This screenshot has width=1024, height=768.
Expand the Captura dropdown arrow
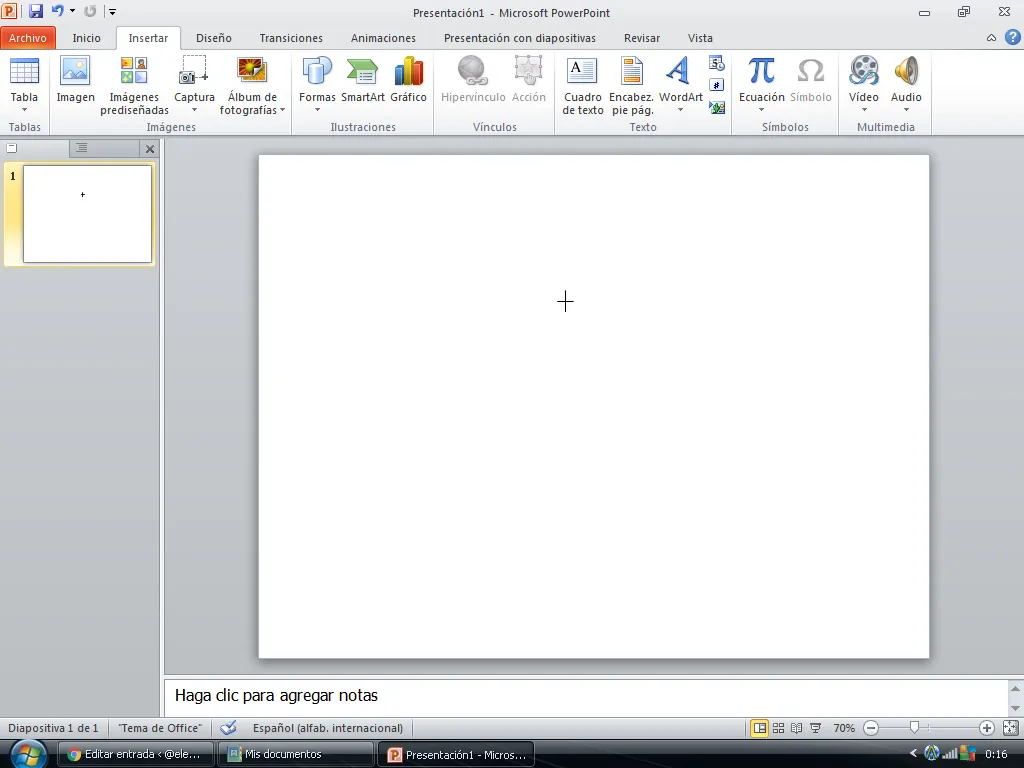tap(194, 110)
